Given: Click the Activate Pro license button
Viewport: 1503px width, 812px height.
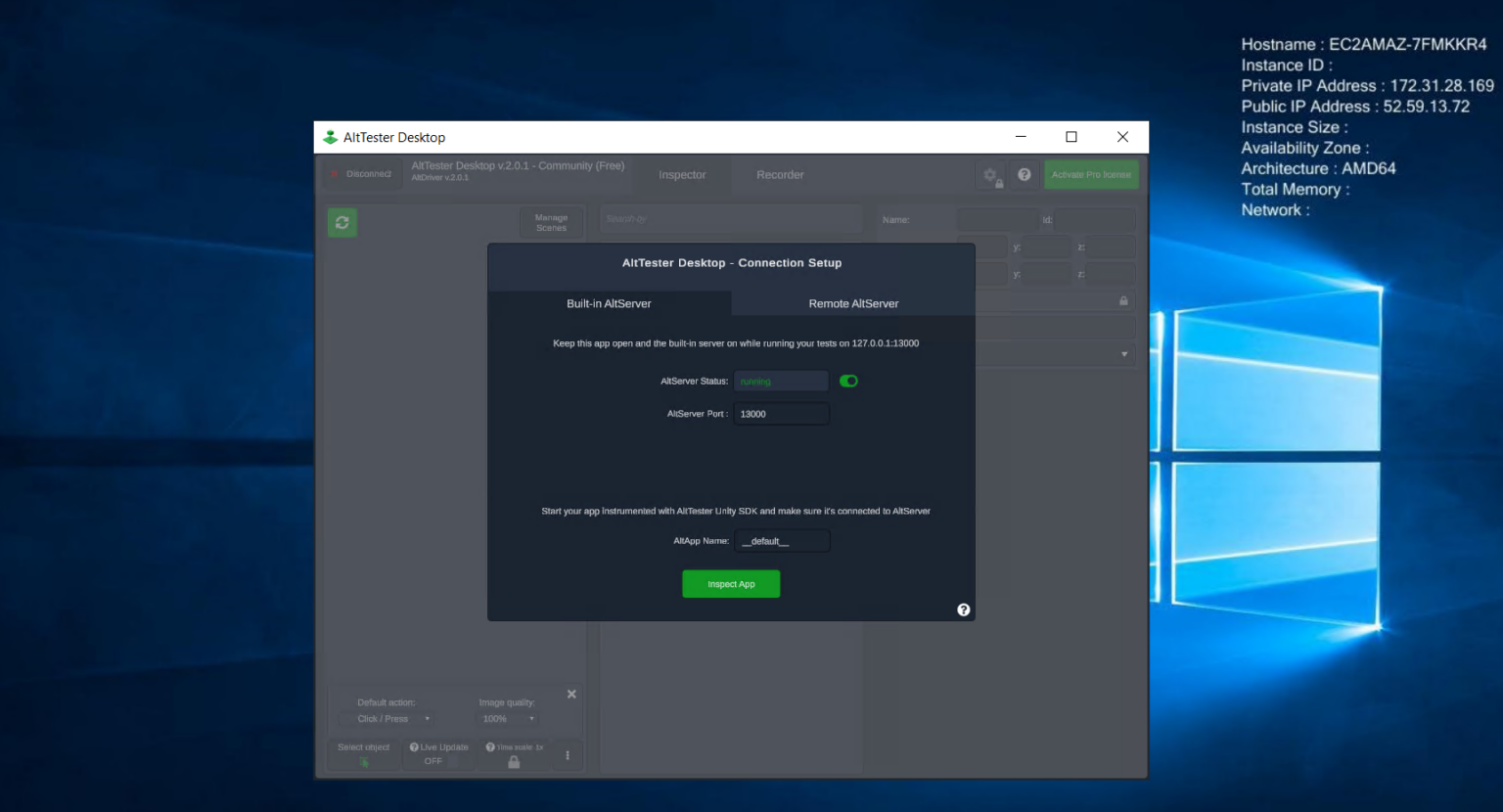Looking at the screenshot, I should [x=1090, y=174].
